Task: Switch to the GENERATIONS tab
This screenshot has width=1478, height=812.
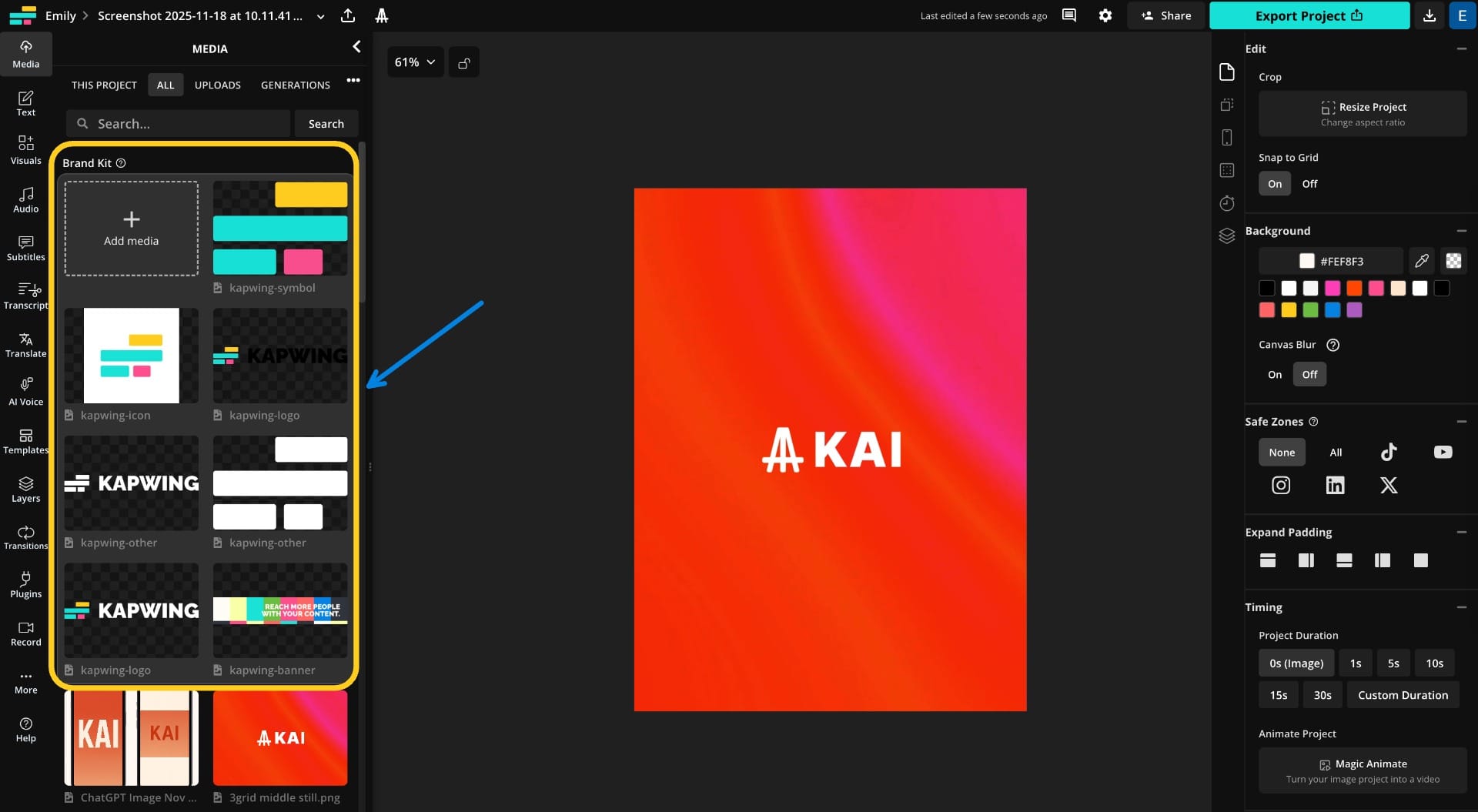Action: (x=295, y=85)
